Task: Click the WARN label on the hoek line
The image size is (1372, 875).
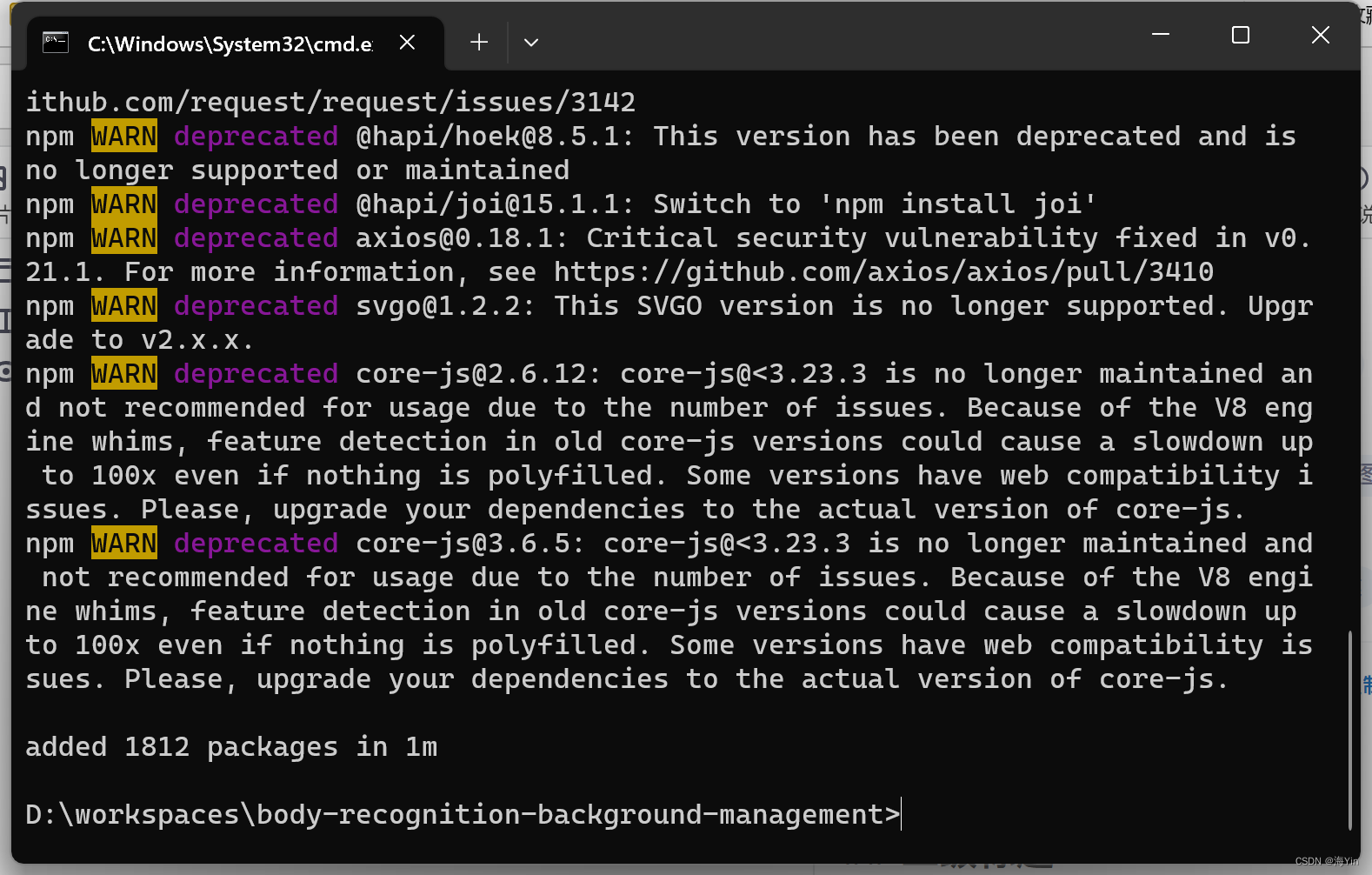Action: 124,137
